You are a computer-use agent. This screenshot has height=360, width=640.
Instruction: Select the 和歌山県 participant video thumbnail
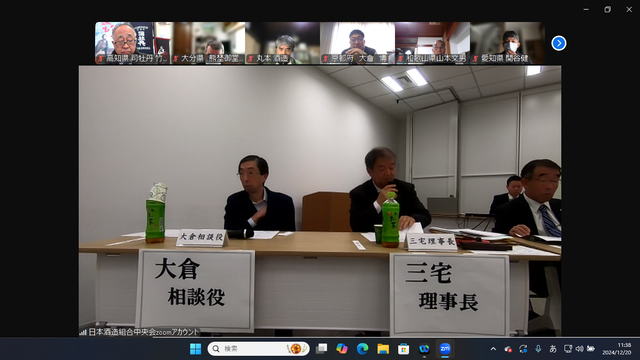click(x=433, y=43)
